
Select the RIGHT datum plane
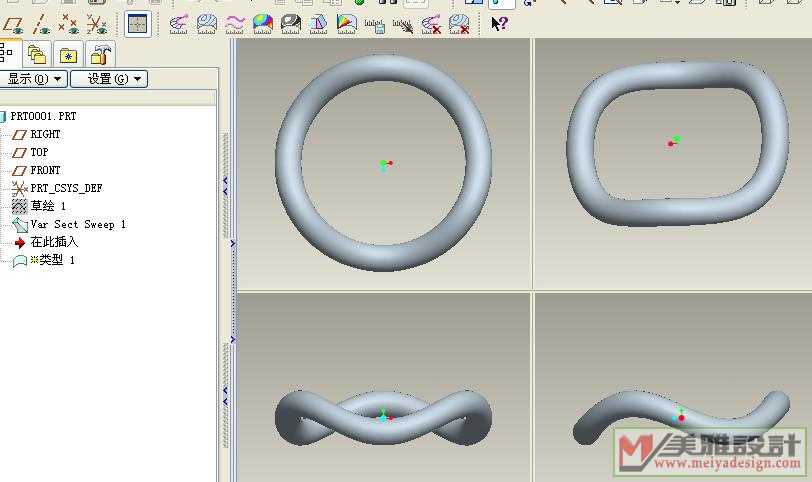(45, 134)
